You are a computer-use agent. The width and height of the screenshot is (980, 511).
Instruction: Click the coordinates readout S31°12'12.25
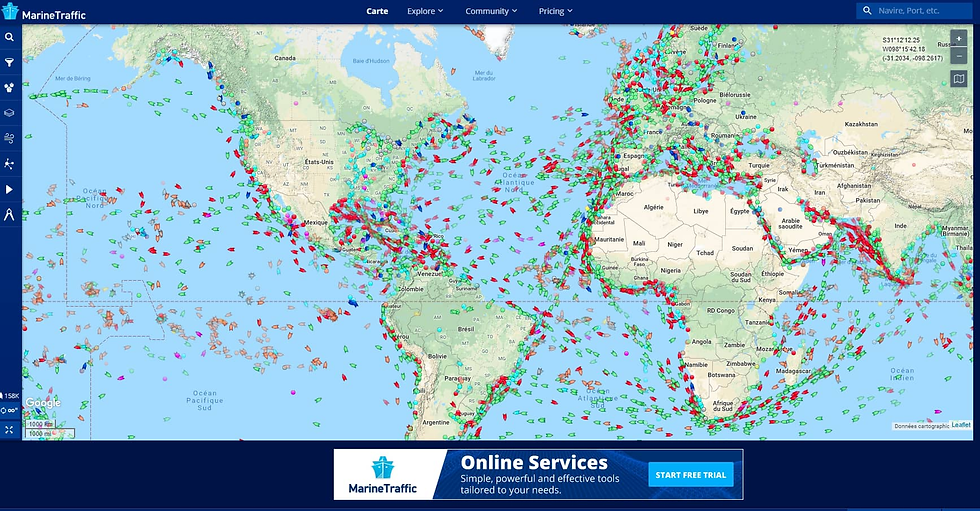tap(901, 40)
